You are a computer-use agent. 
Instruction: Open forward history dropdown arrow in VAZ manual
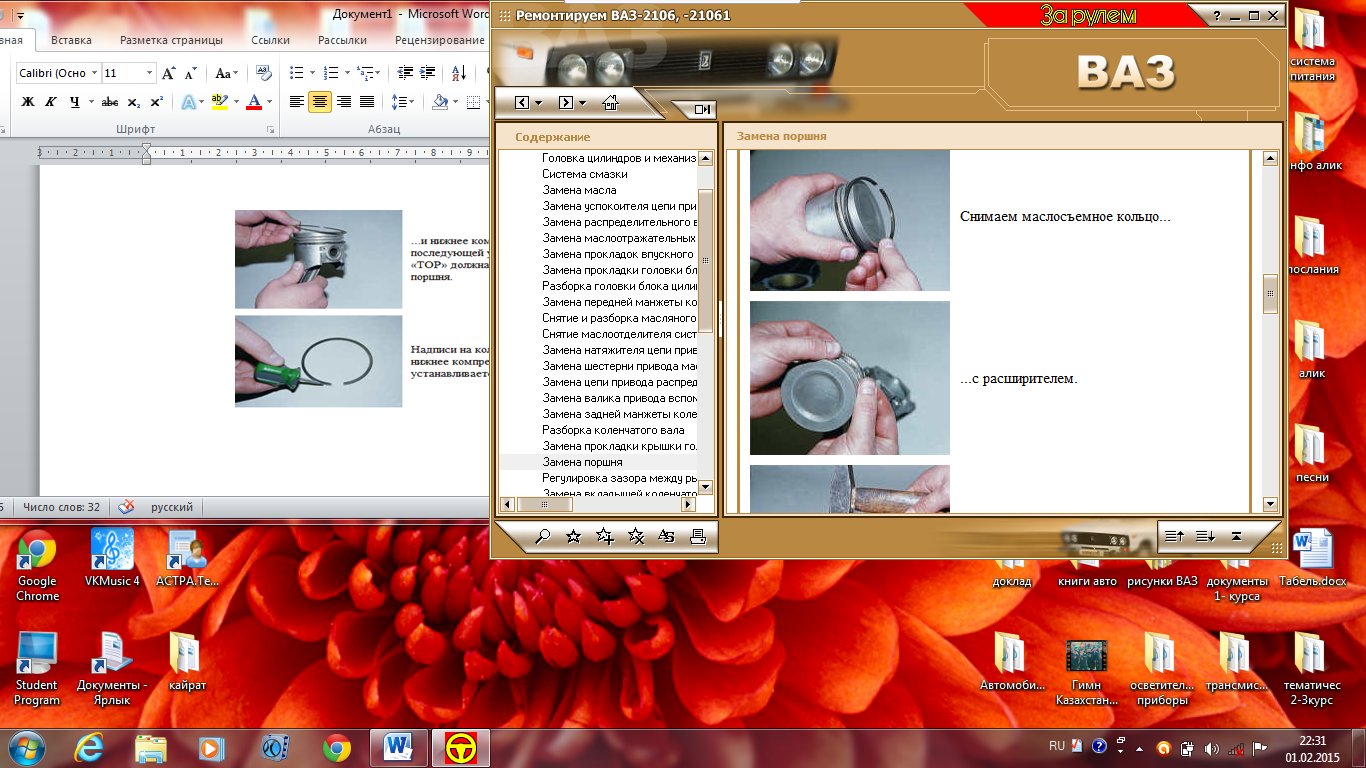[582, 103]
